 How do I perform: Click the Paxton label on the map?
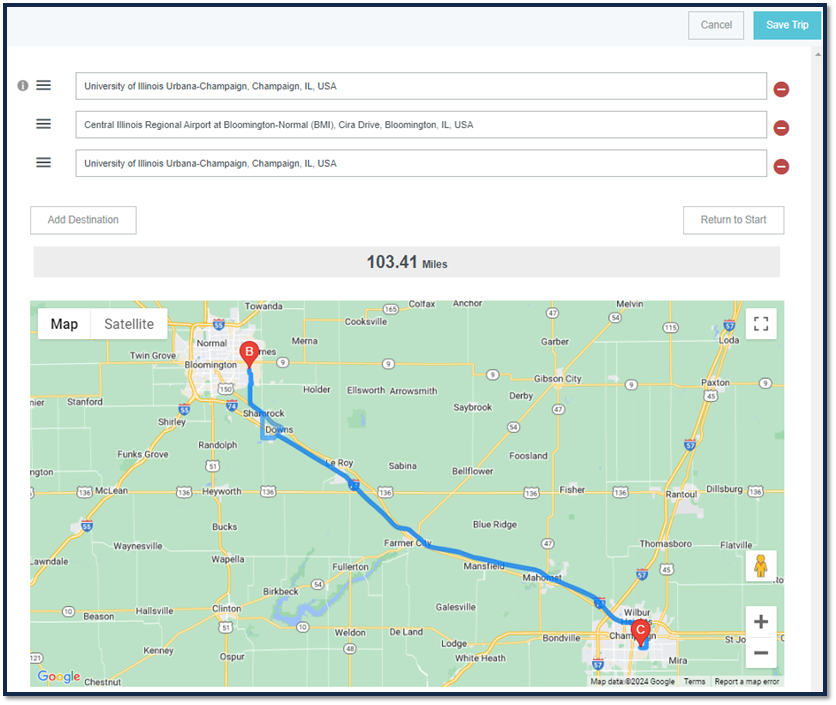pyautogui.click(x=716, y=382)
